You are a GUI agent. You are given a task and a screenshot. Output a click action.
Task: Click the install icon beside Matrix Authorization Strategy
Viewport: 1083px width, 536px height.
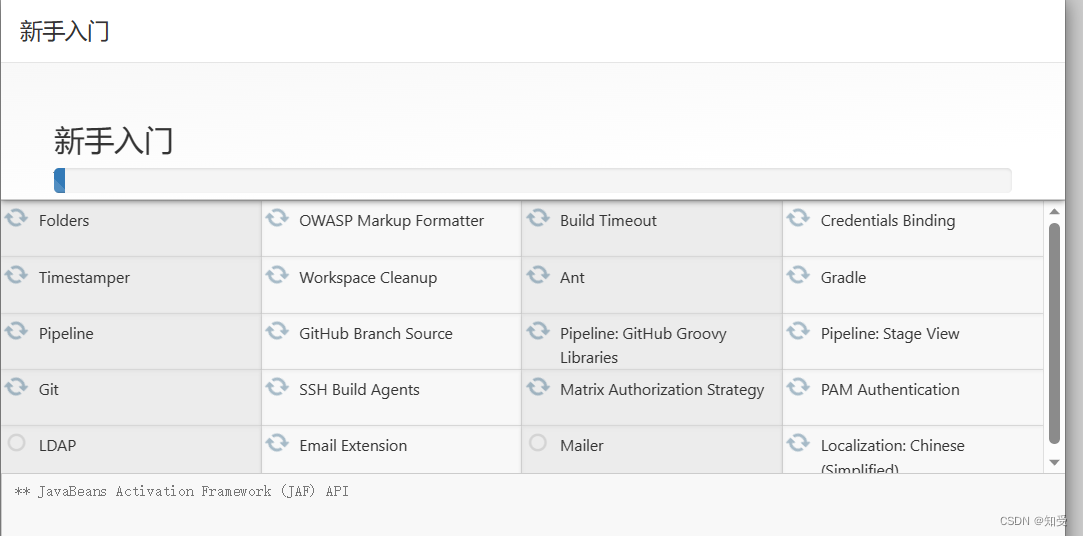pos(538,387)
